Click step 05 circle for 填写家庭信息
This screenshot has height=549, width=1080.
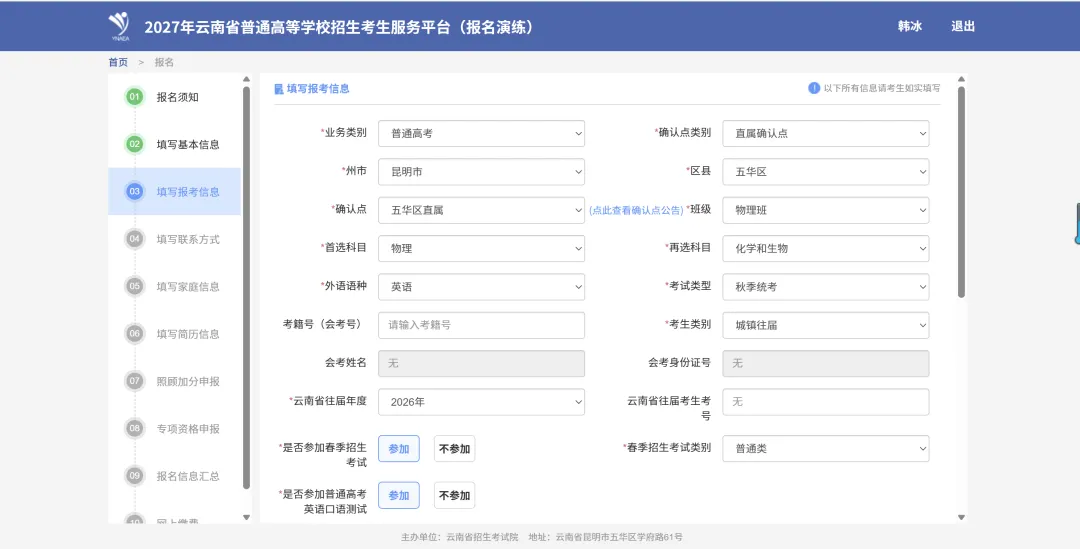tap(134, 286)
